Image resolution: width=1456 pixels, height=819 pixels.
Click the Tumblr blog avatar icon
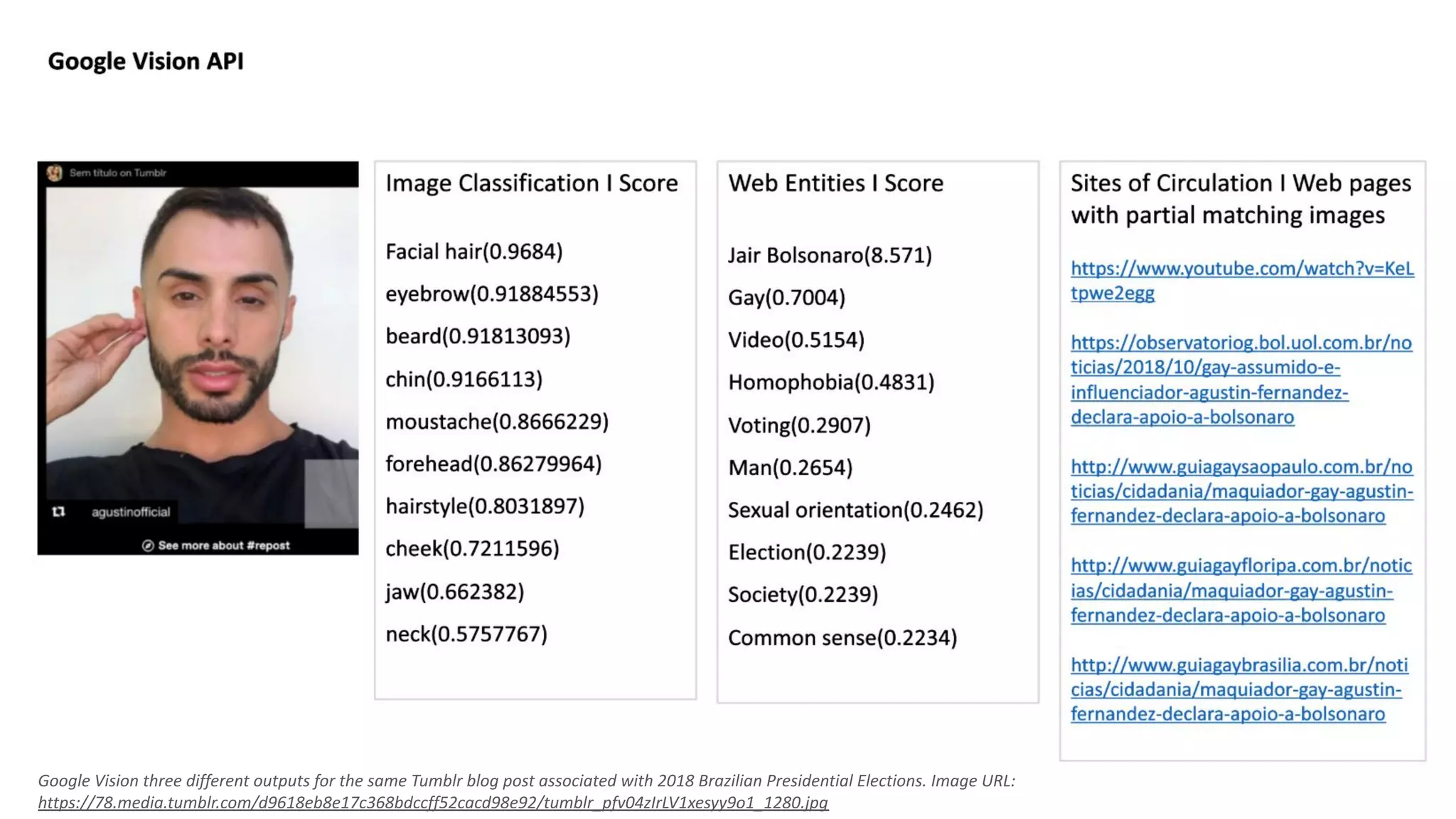(x=55, y=173)
